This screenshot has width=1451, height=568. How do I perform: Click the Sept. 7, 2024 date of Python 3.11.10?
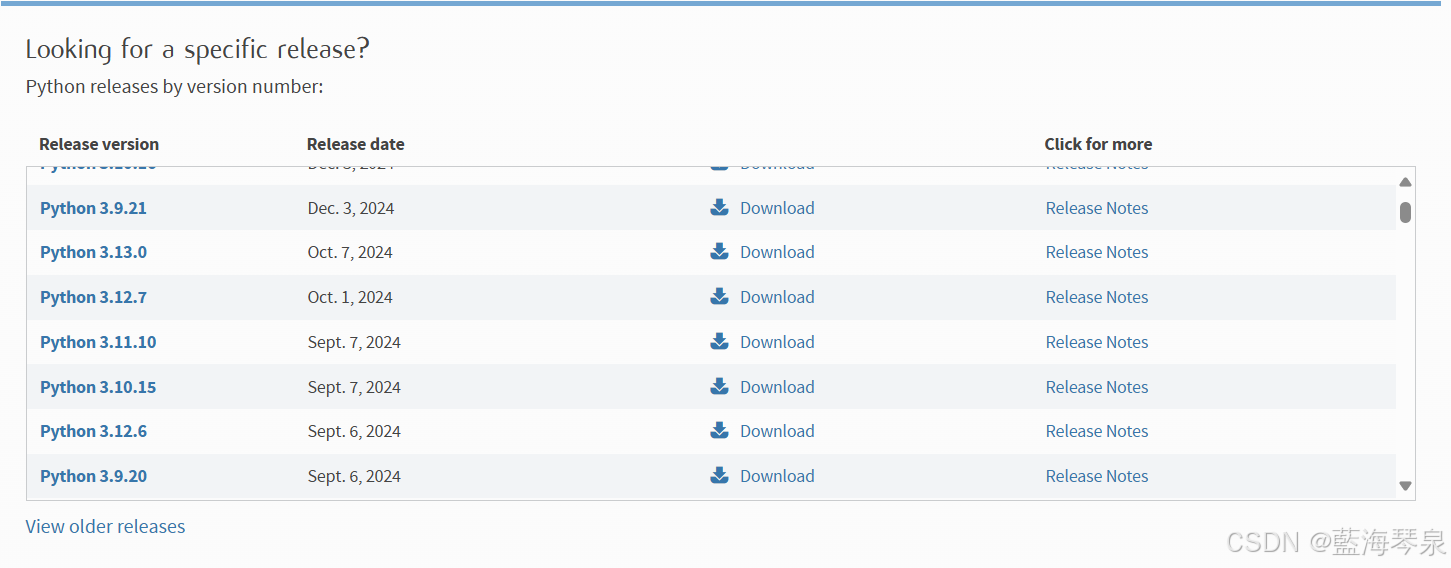pos(354,342)
